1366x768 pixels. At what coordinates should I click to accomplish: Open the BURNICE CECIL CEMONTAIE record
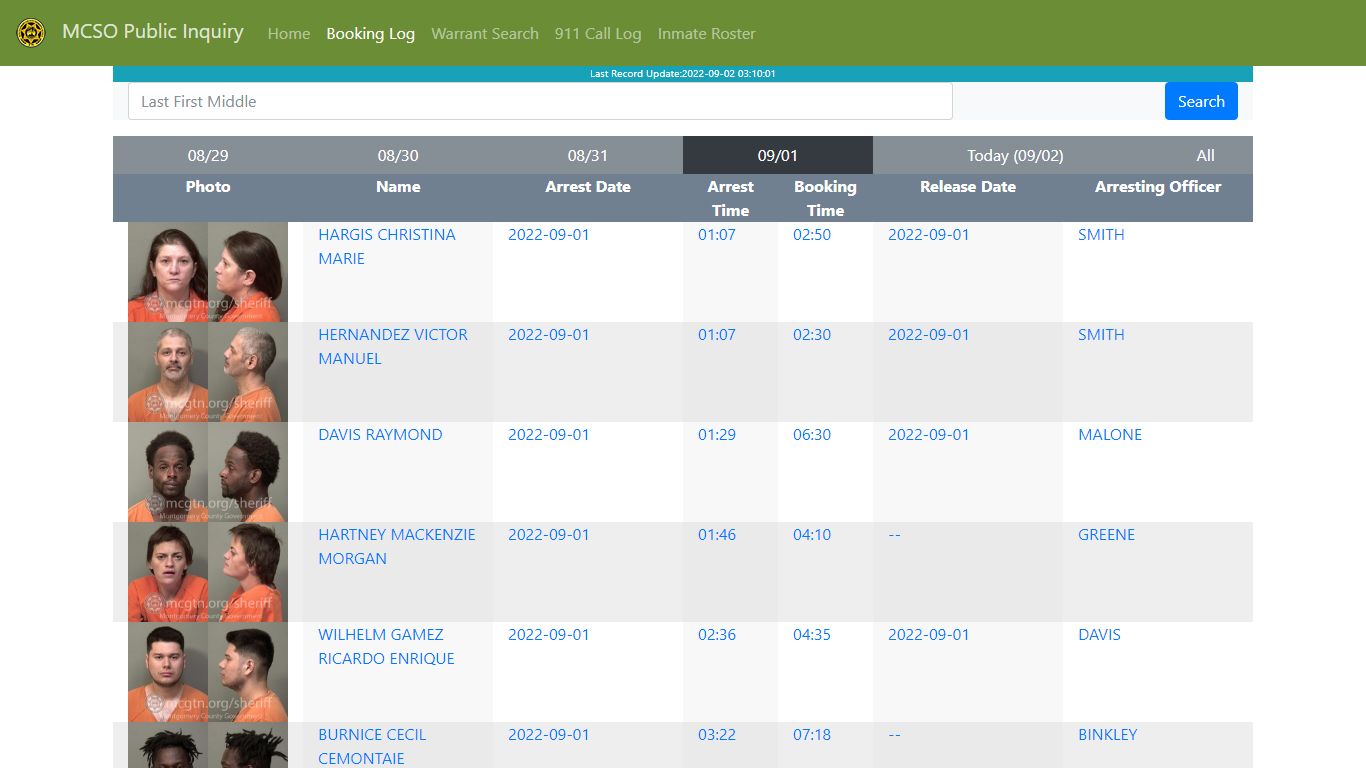click(372, 746)
